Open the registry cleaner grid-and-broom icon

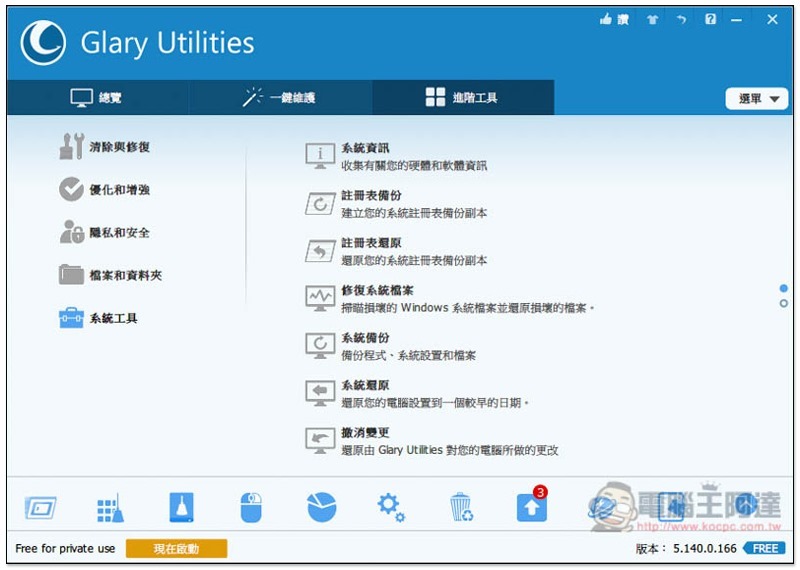pyautogui.click(x=110, y=507)
